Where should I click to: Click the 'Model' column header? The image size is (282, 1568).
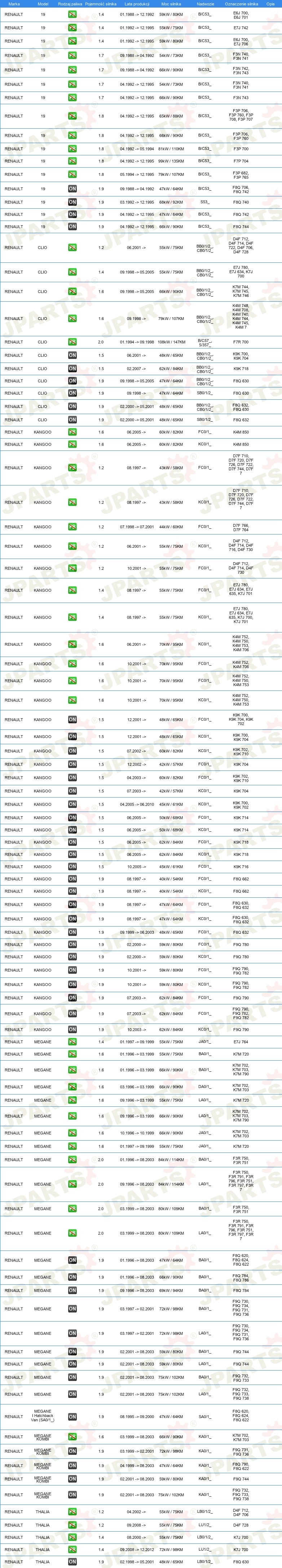tap(43, 4)
